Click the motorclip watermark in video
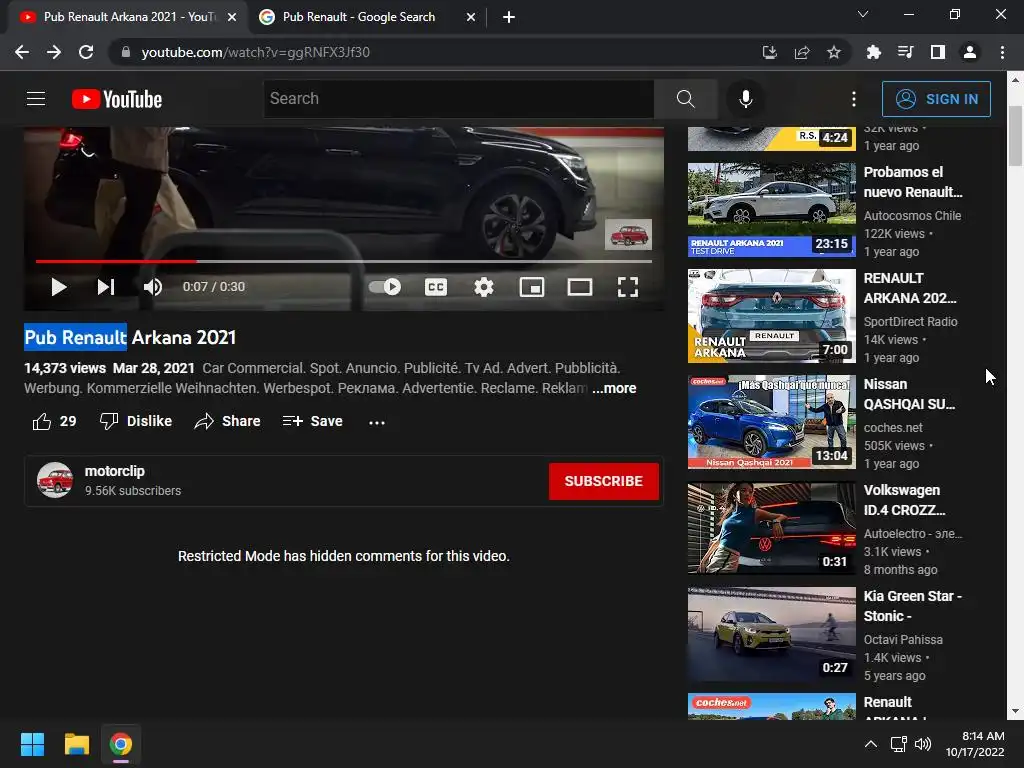Viewport: 1024px width, 768px height. pos(628,234)
